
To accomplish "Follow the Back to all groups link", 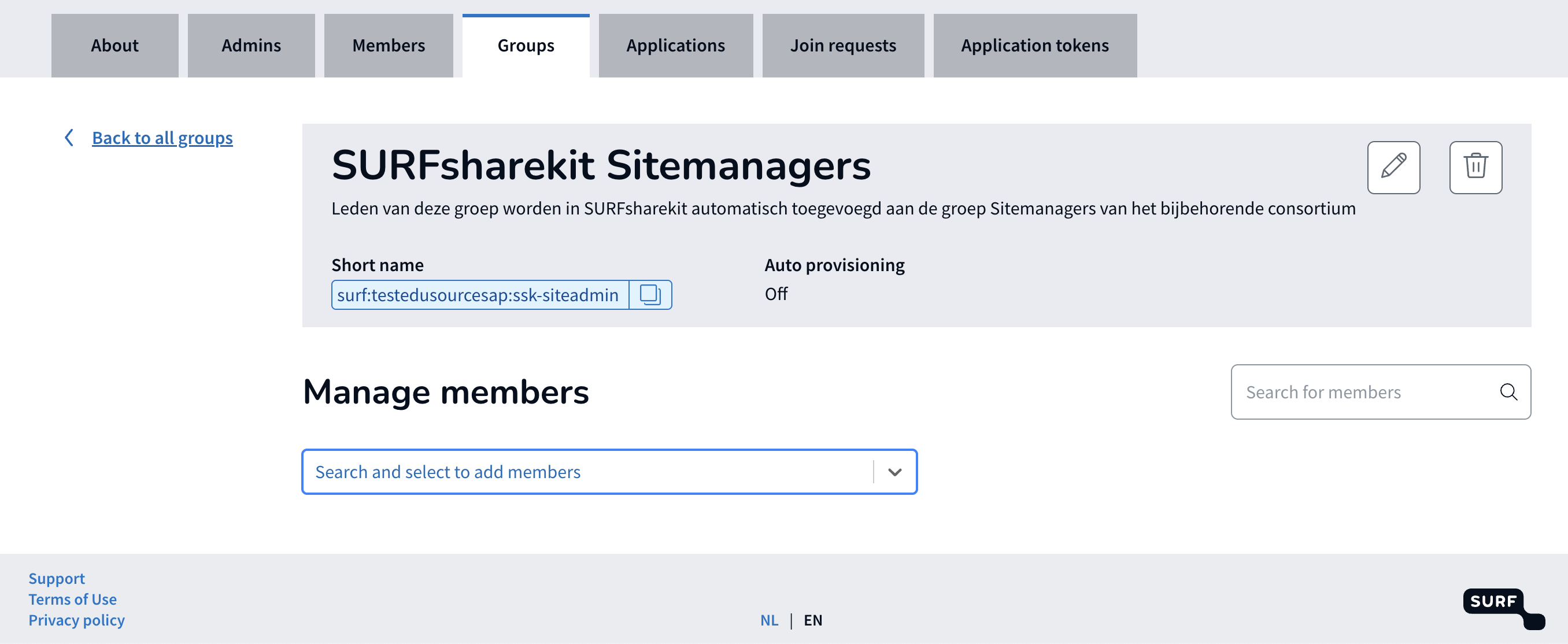I will click(x=162, y=138).
